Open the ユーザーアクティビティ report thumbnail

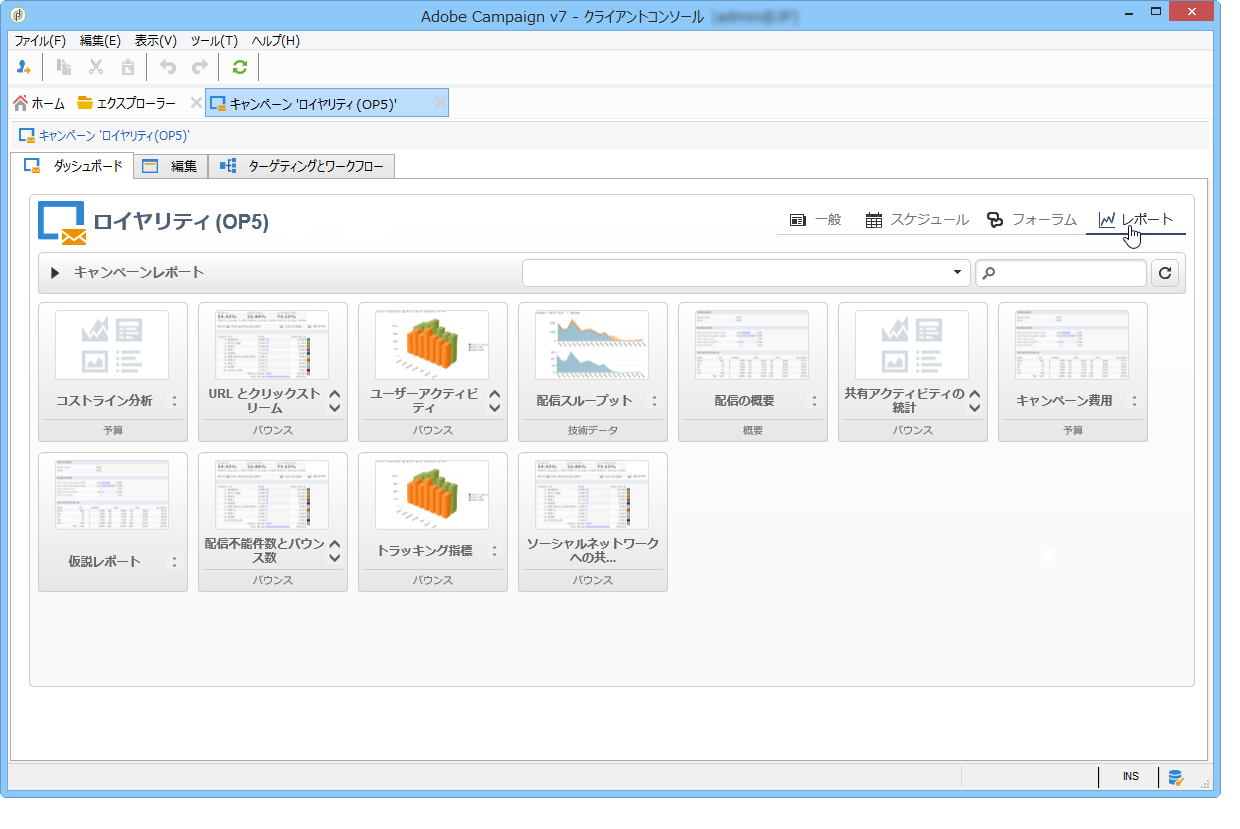[x=432, y=345]
